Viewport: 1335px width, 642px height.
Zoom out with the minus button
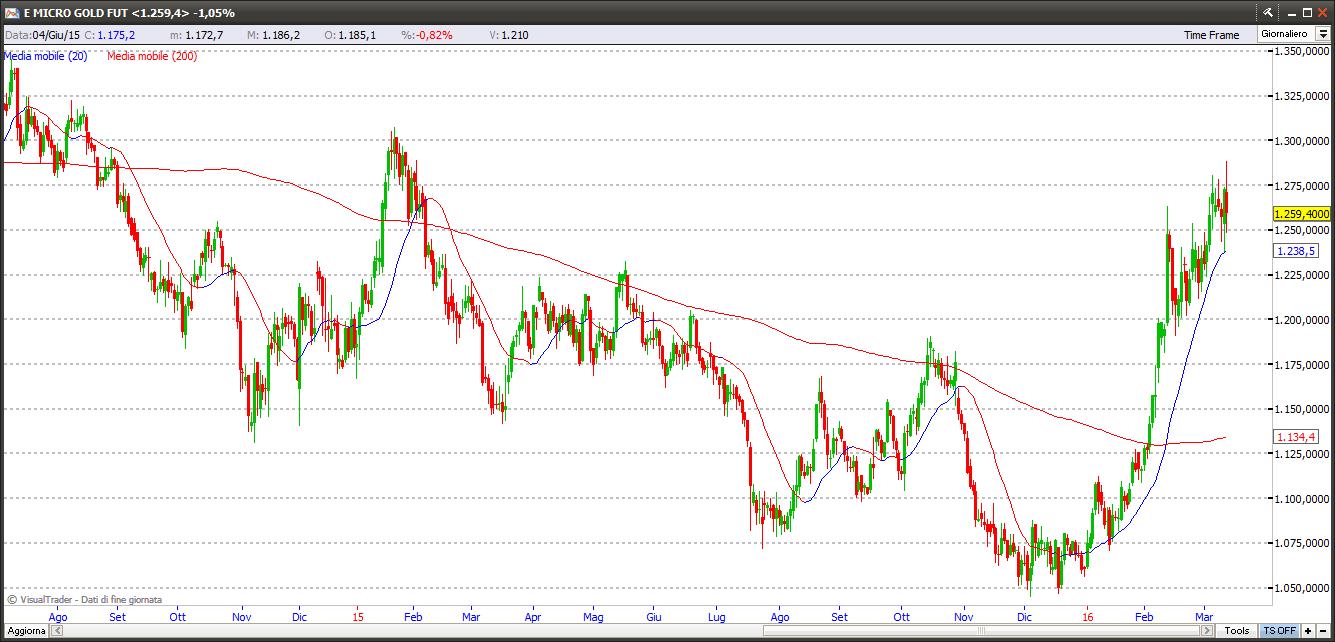1324,631
